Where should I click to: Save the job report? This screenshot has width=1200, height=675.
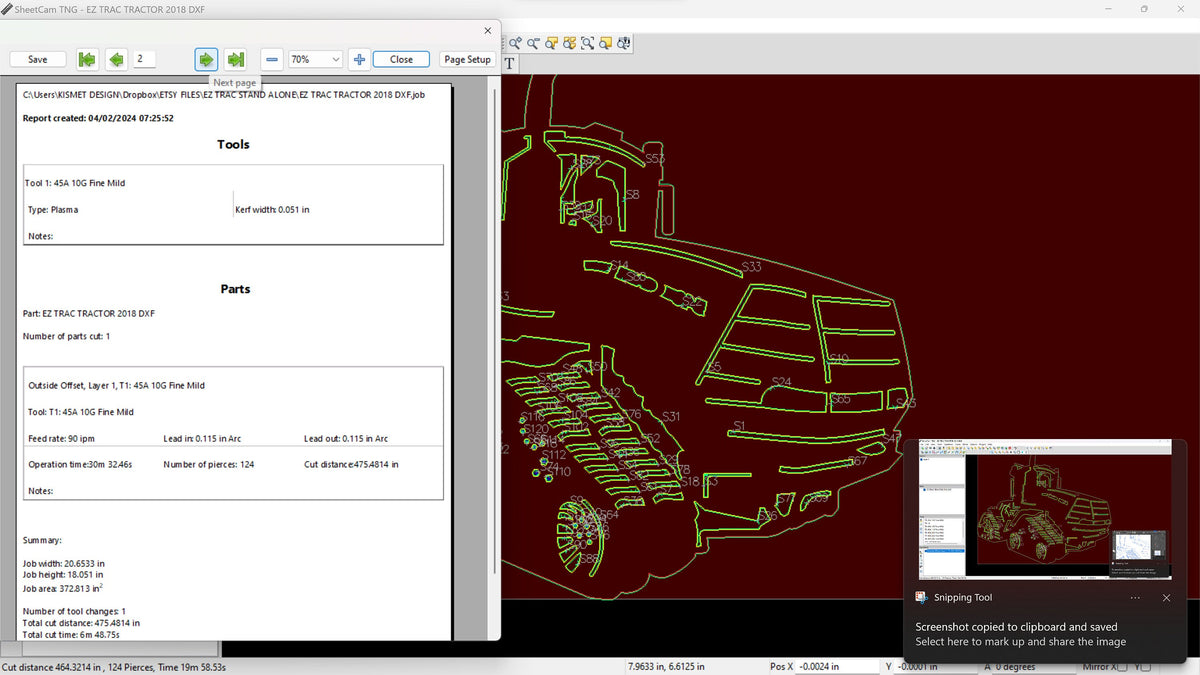(37, 59)
